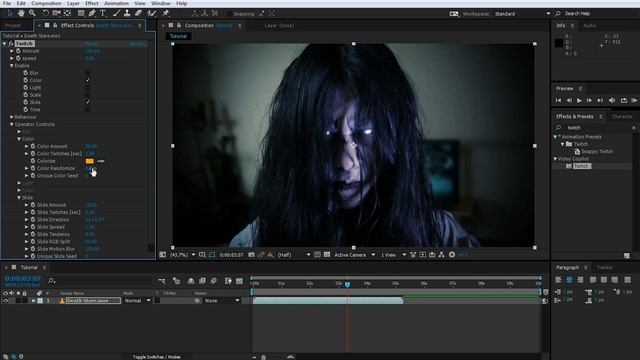
Task: Select the Unified Camera tool
Action: pyautogui.click(x=56, y=13)
